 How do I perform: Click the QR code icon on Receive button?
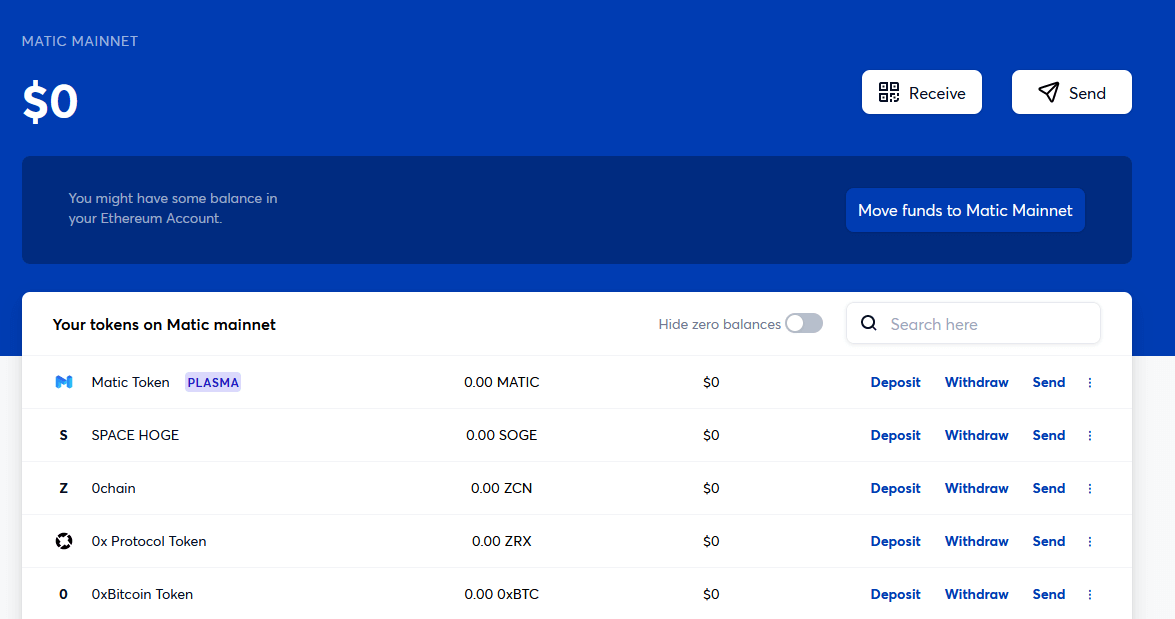click(x=888, y=92)
